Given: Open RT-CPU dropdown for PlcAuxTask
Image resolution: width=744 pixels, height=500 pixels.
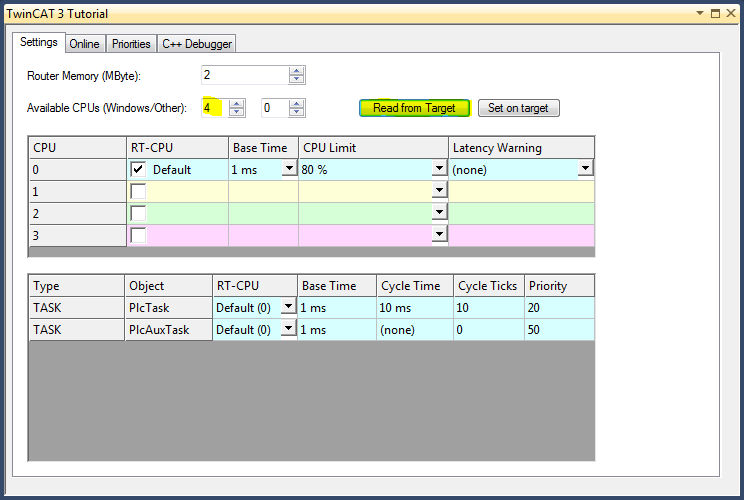Looking at the screenshot, I should (288, 328).
